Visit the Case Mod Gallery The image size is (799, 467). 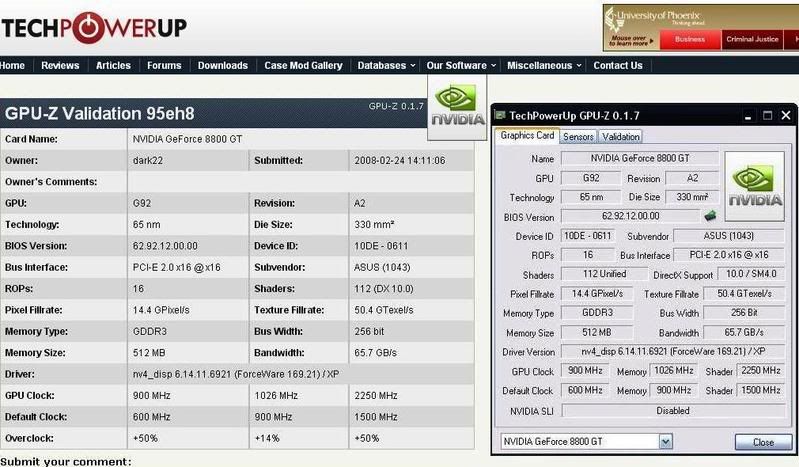point(303,66)
